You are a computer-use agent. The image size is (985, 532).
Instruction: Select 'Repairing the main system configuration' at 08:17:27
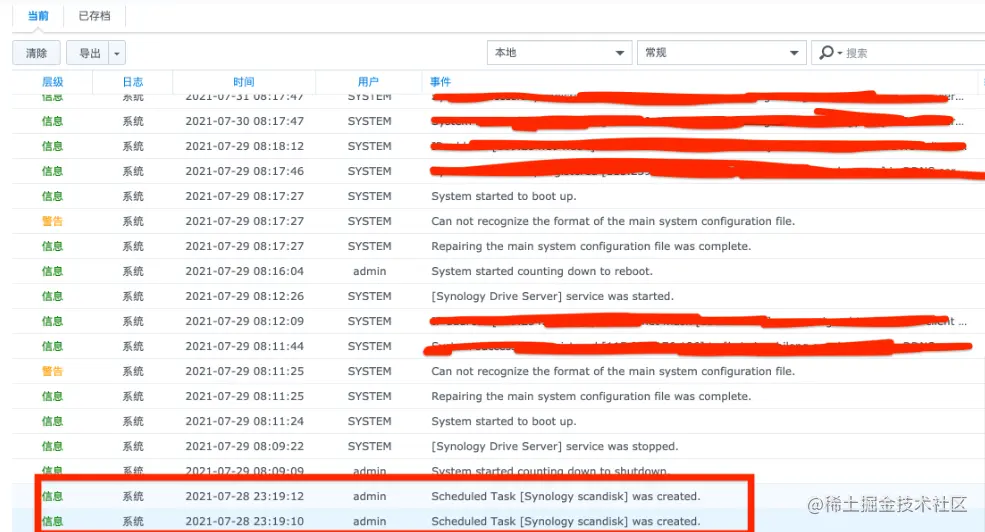click(499, 246)
